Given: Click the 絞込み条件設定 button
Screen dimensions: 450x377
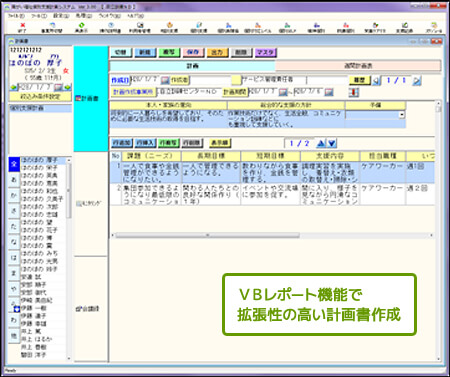Looking at the screenshot, I should (x=40, y=97).
